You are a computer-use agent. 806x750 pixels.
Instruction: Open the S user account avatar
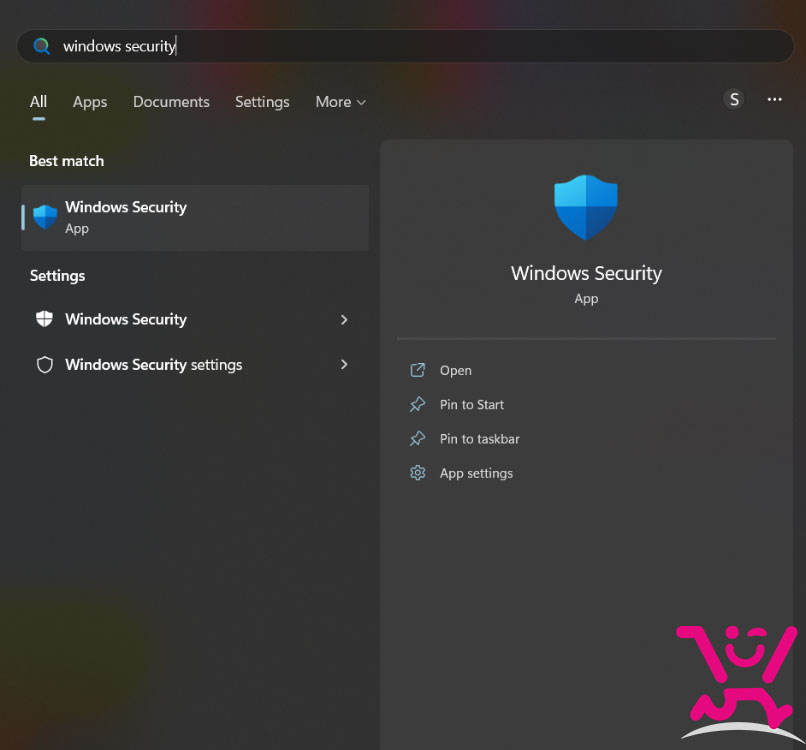(734, 99)
